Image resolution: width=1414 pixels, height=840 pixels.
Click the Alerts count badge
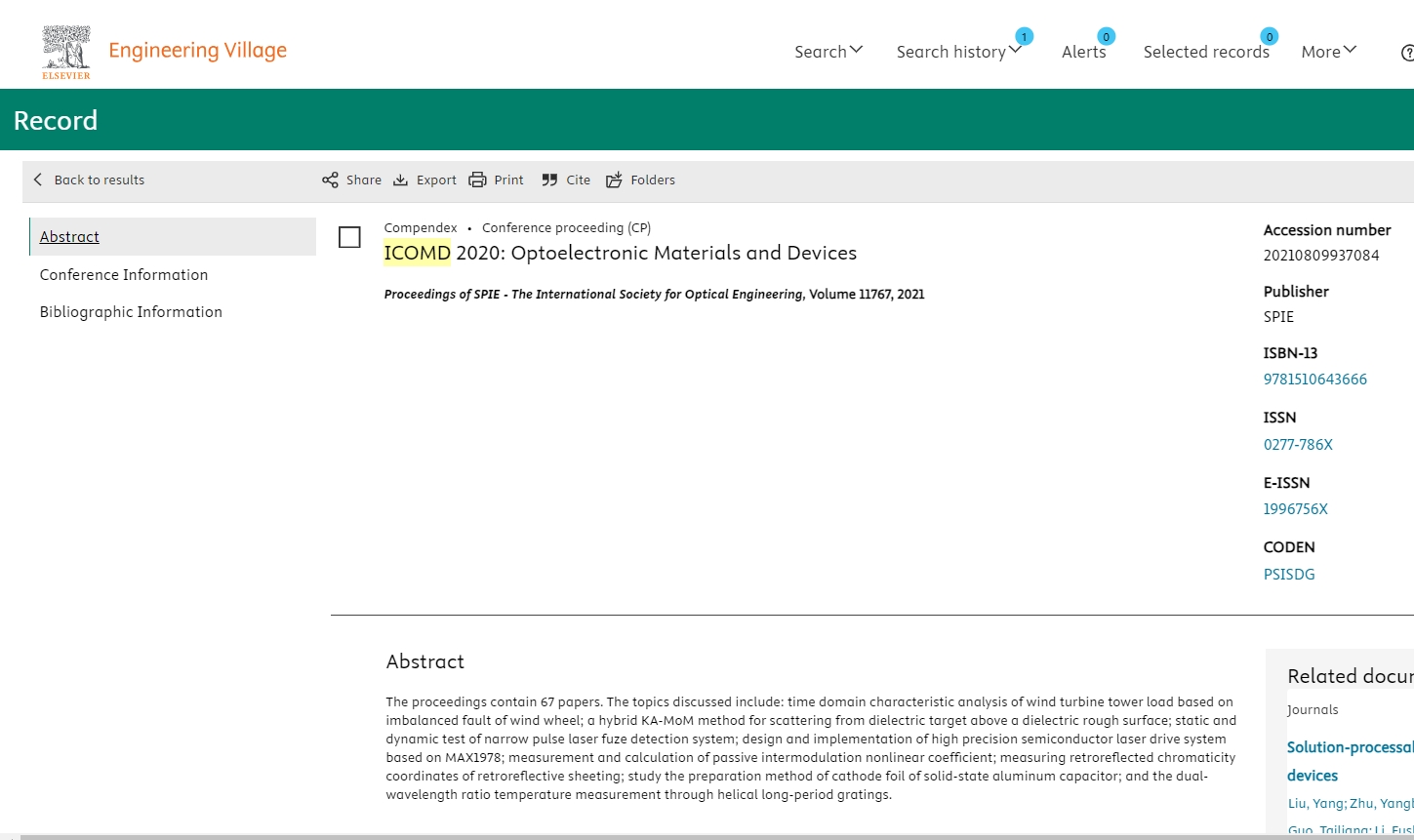[x=1106, y=36]
